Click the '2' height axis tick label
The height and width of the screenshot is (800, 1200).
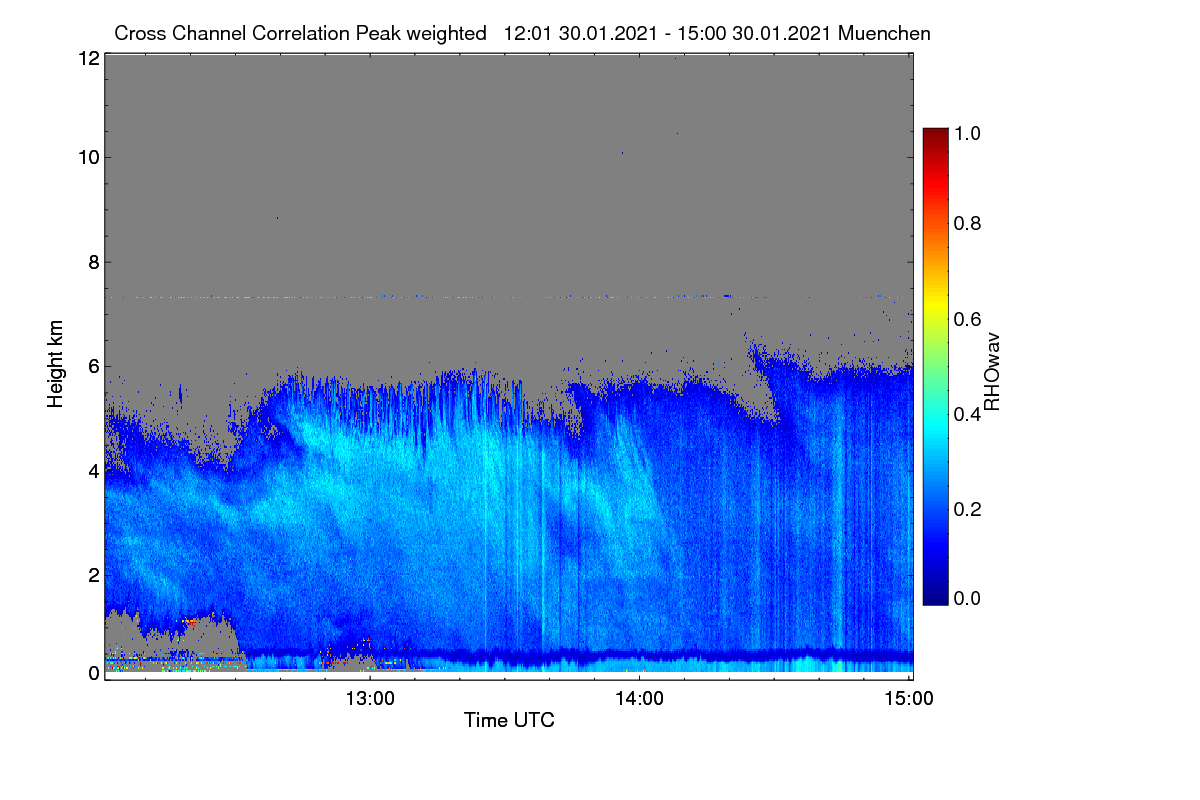coord(93,574)
